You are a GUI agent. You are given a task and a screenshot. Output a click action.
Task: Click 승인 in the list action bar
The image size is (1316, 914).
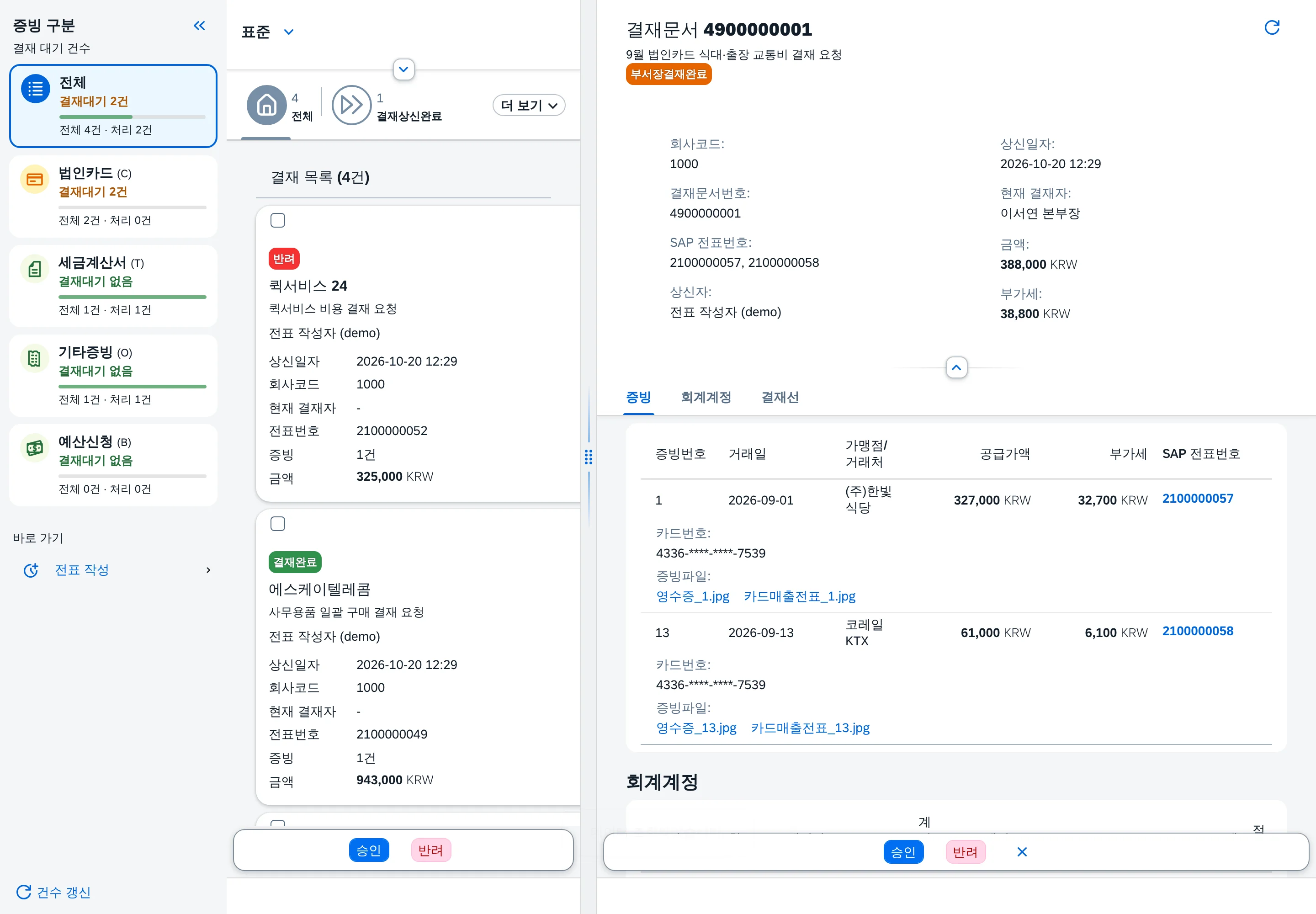point(369,850)
